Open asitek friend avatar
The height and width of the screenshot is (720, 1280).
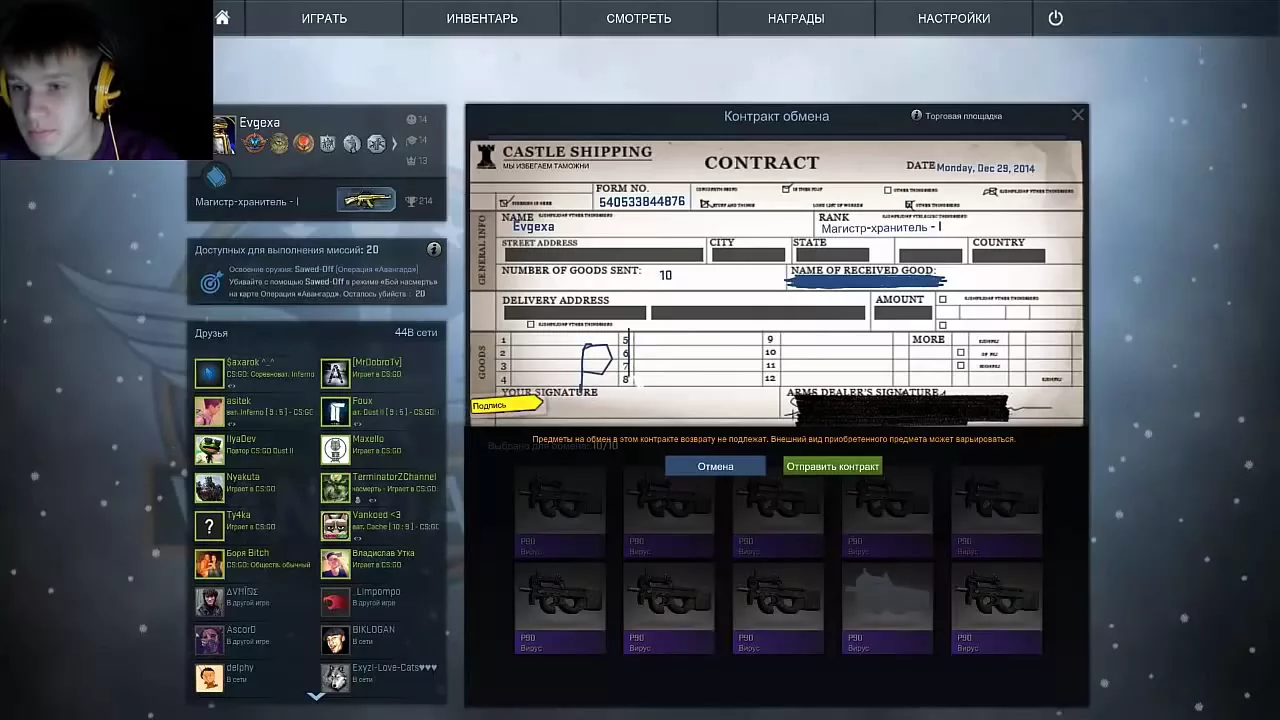coord(209,411)
